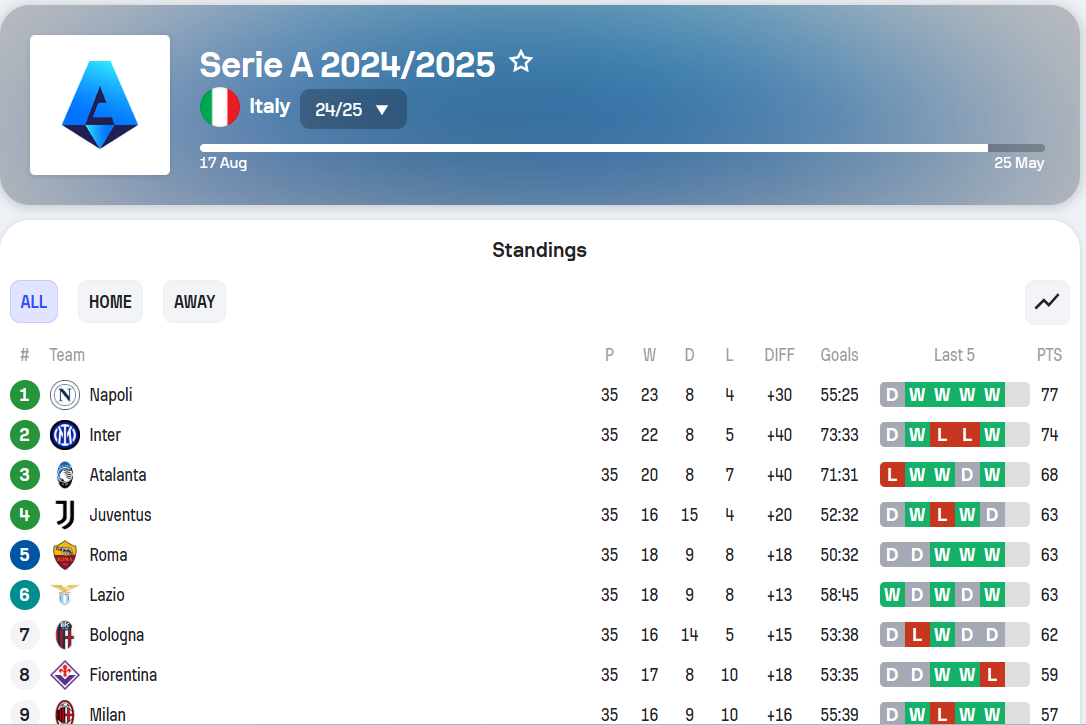Switch standings to HOME matches
Screen dimensions: 1086x725
pyautogui.click(x=110, y=302)
